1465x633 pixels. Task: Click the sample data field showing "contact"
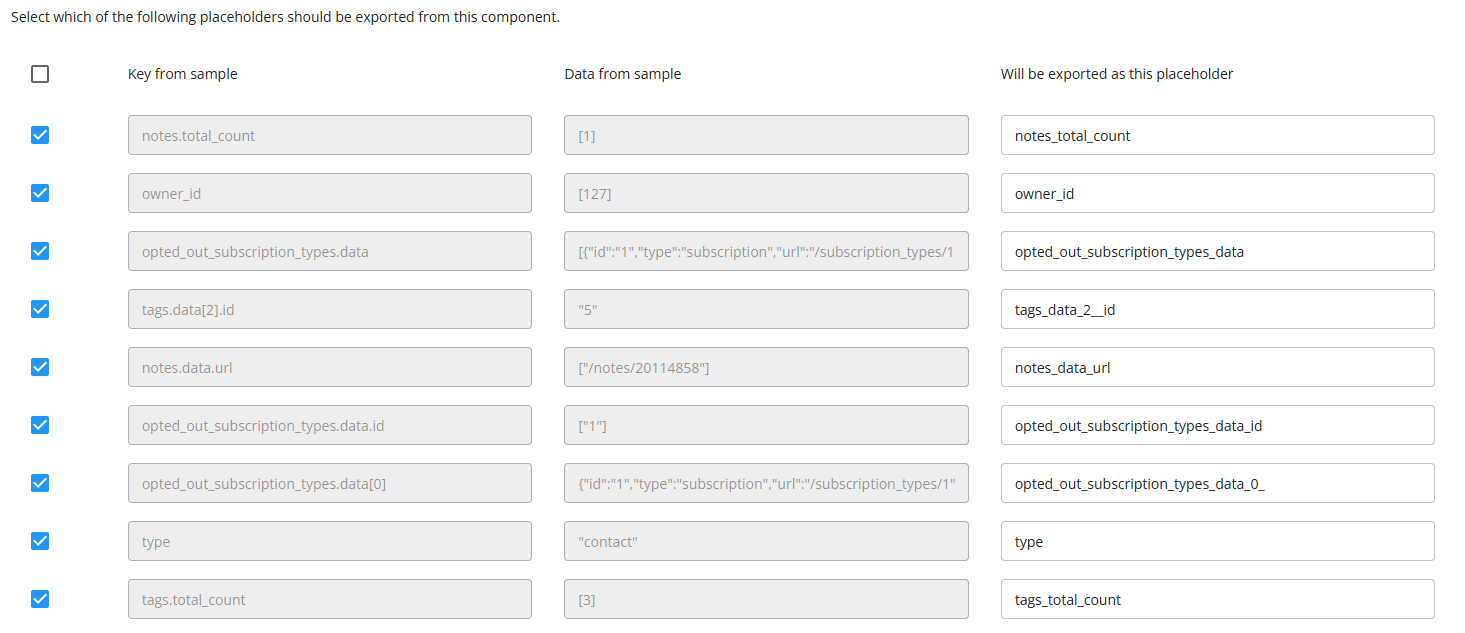pyautogui.click(x=766, y=540)
